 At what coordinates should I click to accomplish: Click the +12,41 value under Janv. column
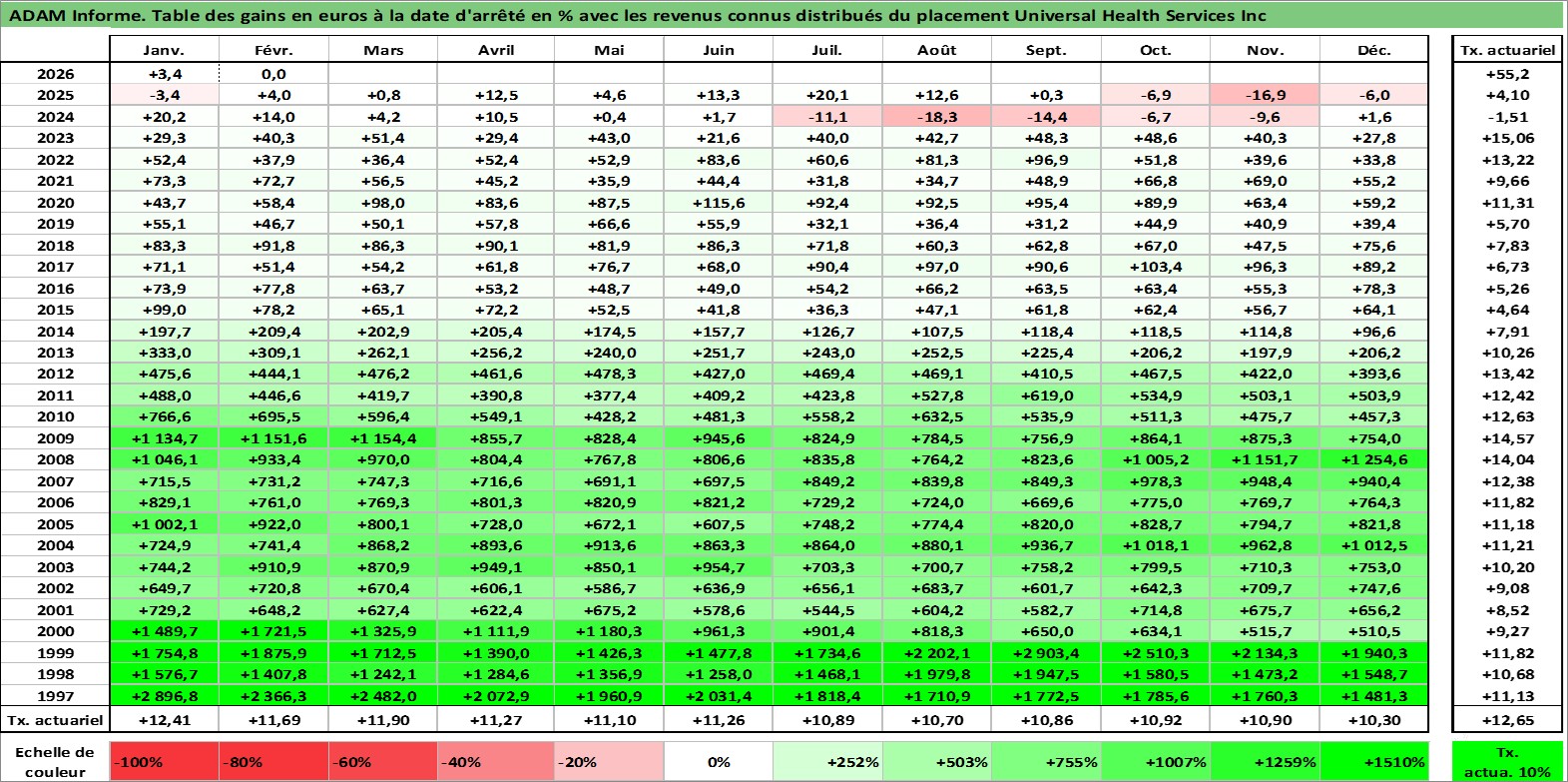[x=164, y=719]
